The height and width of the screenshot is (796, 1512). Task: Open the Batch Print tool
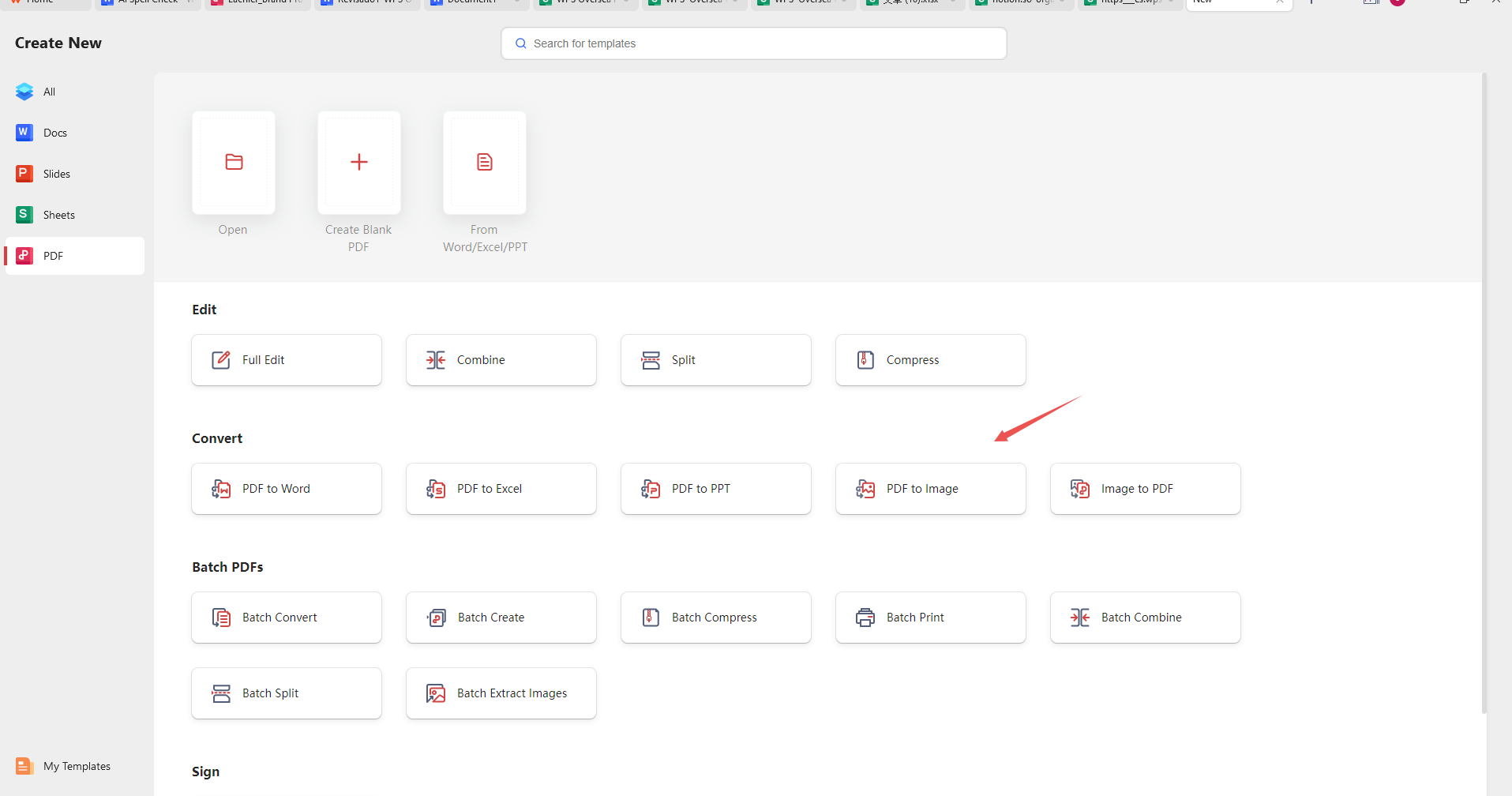[x=930, y=617]
